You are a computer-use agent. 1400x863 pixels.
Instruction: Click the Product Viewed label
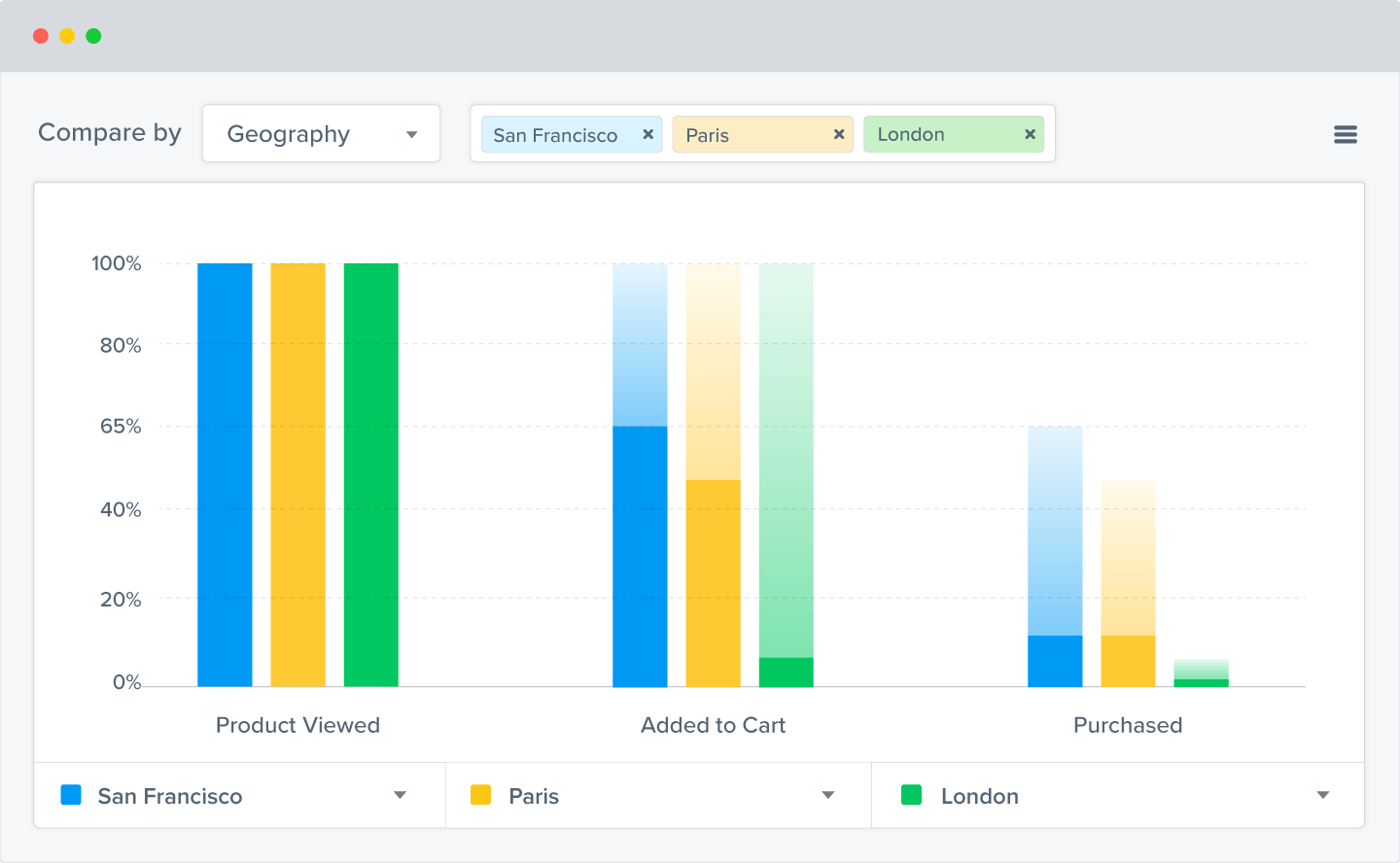pos(297,725)
